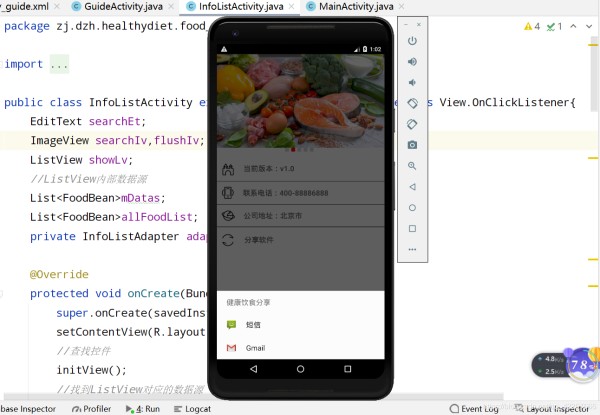Tap the current version v1.0 row
Viewport: 600px width, 415px height.
(300, 169)
